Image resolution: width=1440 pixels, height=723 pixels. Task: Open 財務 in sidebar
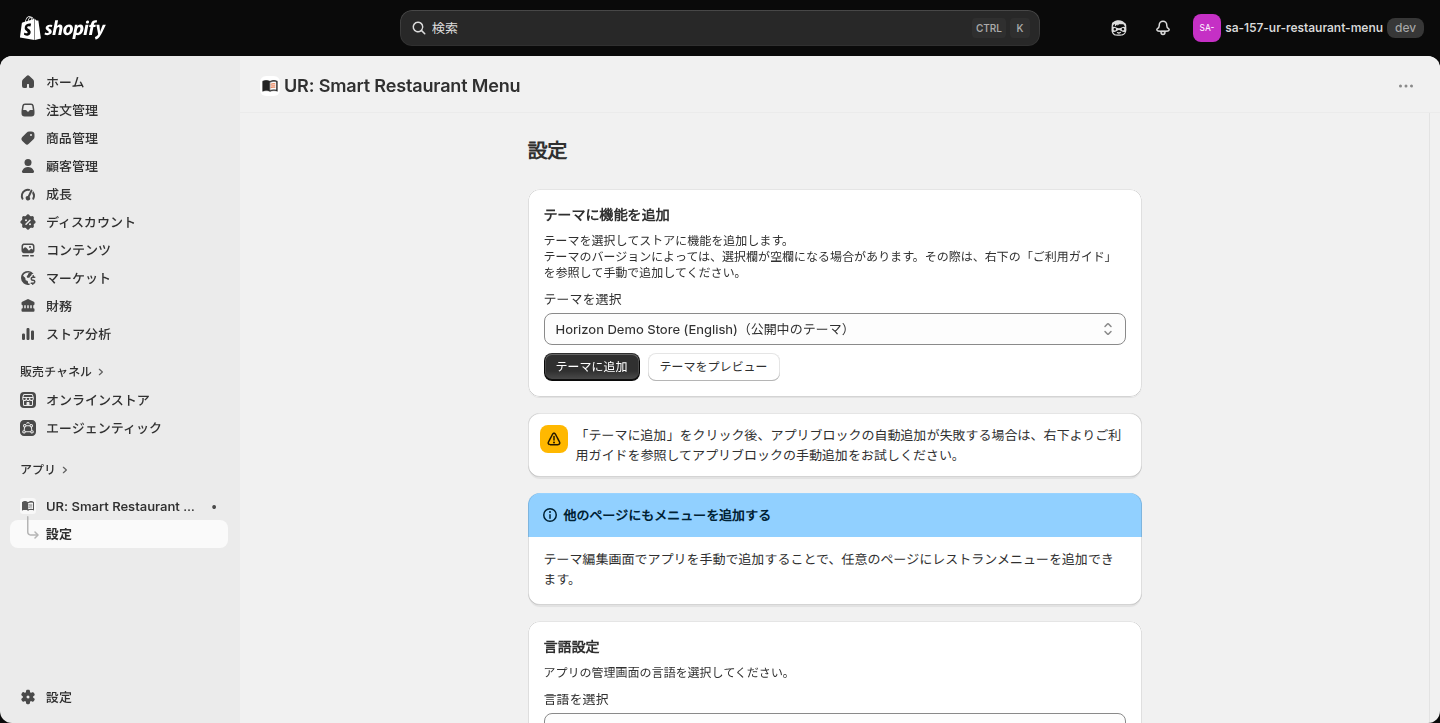[x=119, y=306]
